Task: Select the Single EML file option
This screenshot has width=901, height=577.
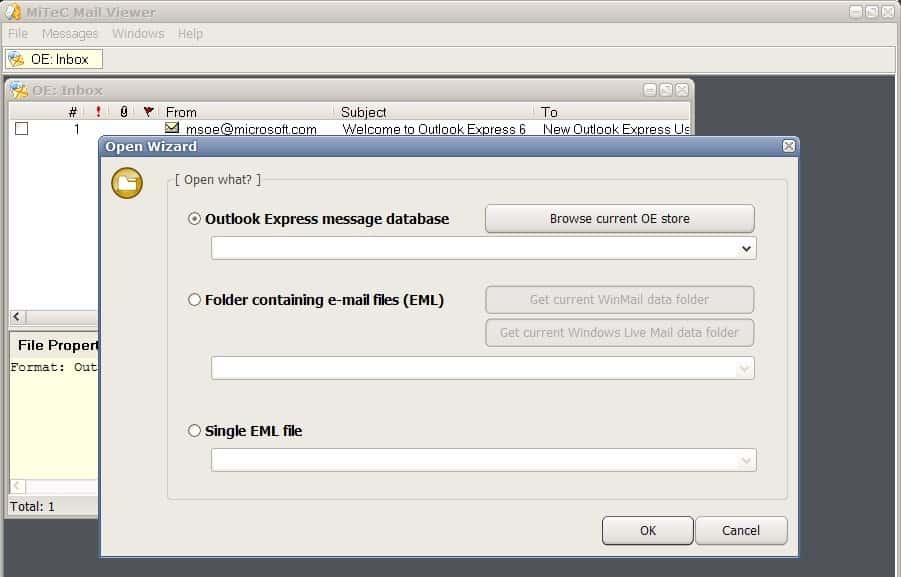Action: (196, 430)
